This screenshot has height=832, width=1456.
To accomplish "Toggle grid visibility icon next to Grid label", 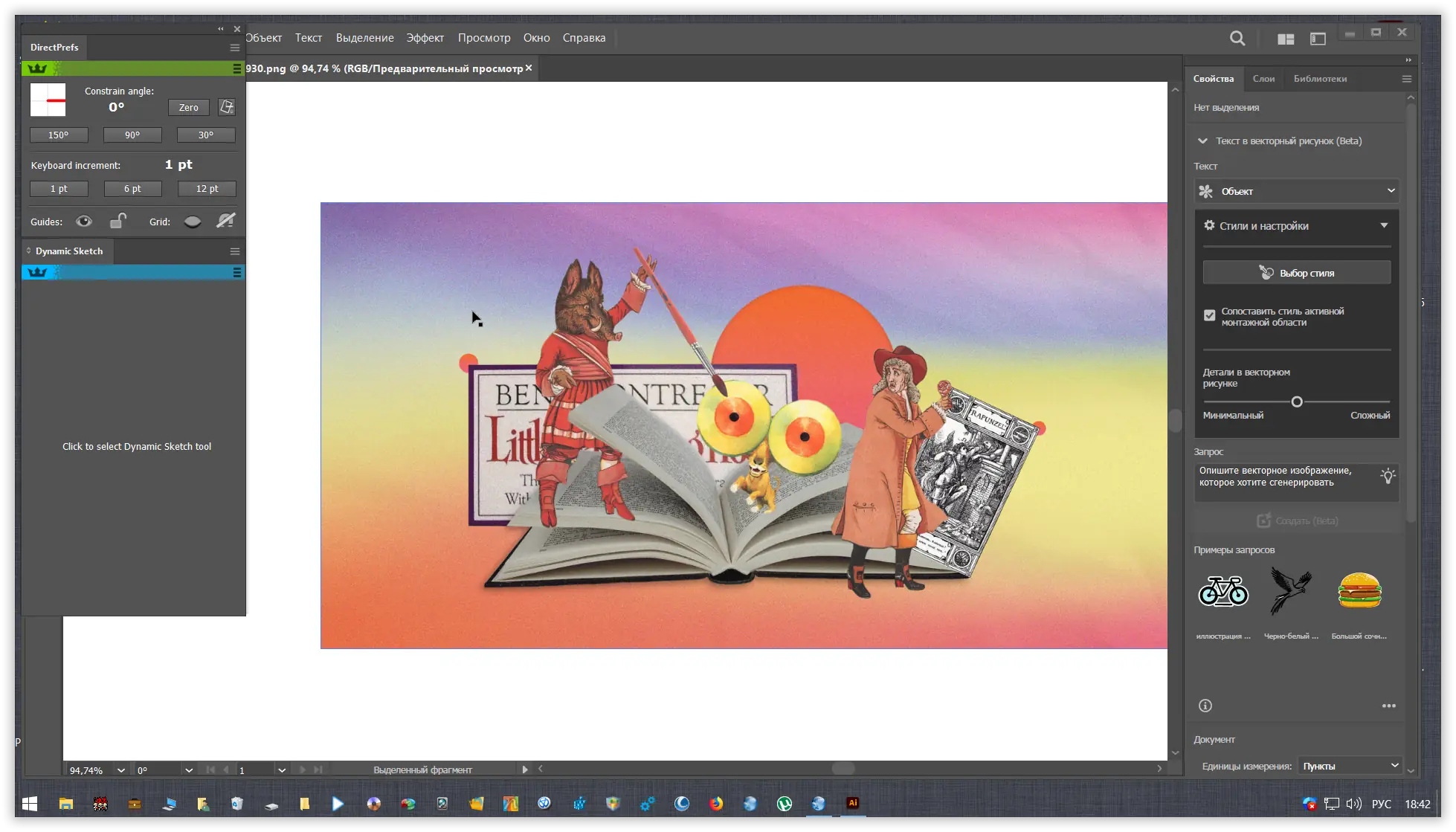I will (x=192, y=221).
